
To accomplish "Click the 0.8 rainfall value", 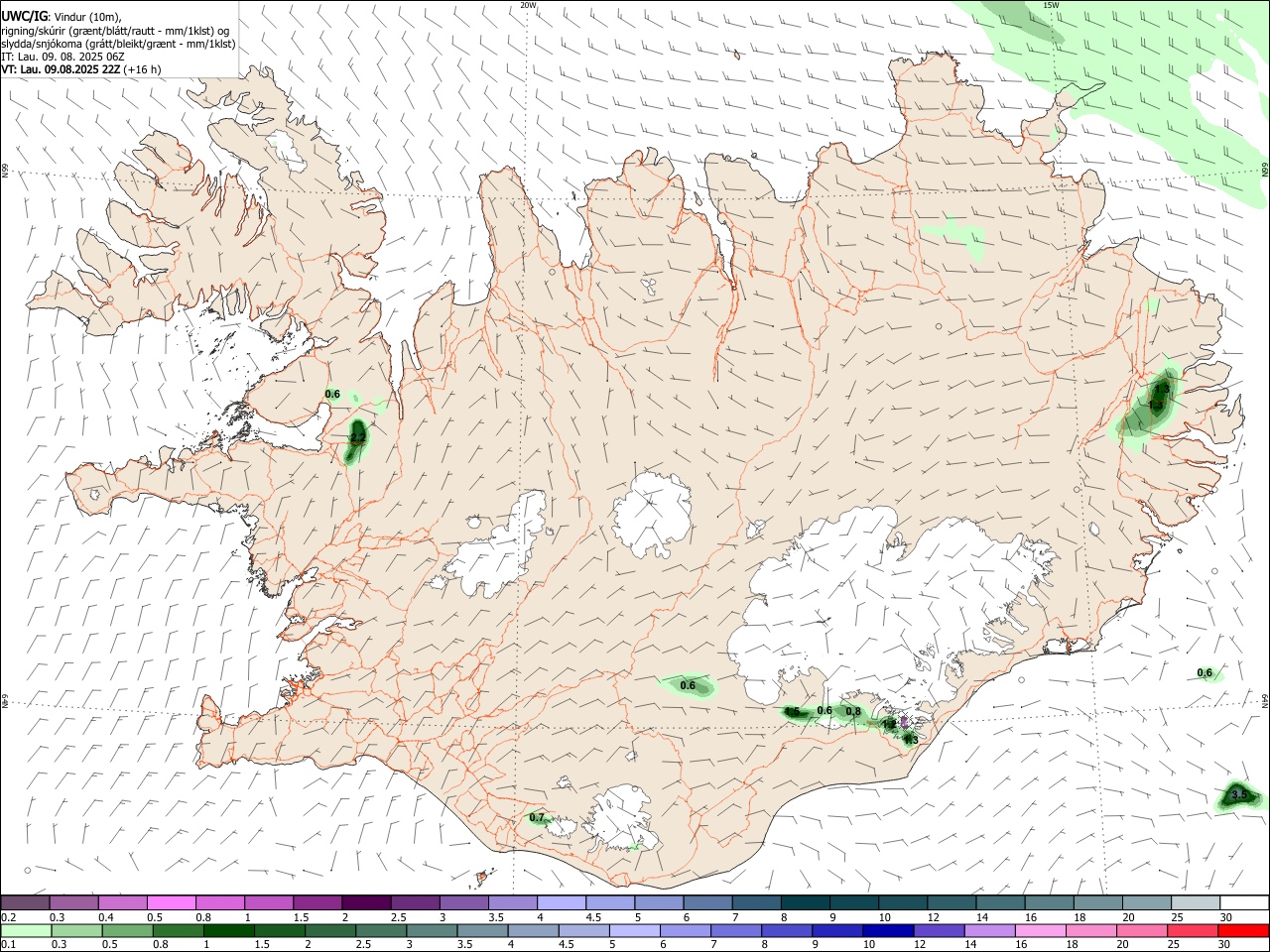I will click(x=853, y=711).
